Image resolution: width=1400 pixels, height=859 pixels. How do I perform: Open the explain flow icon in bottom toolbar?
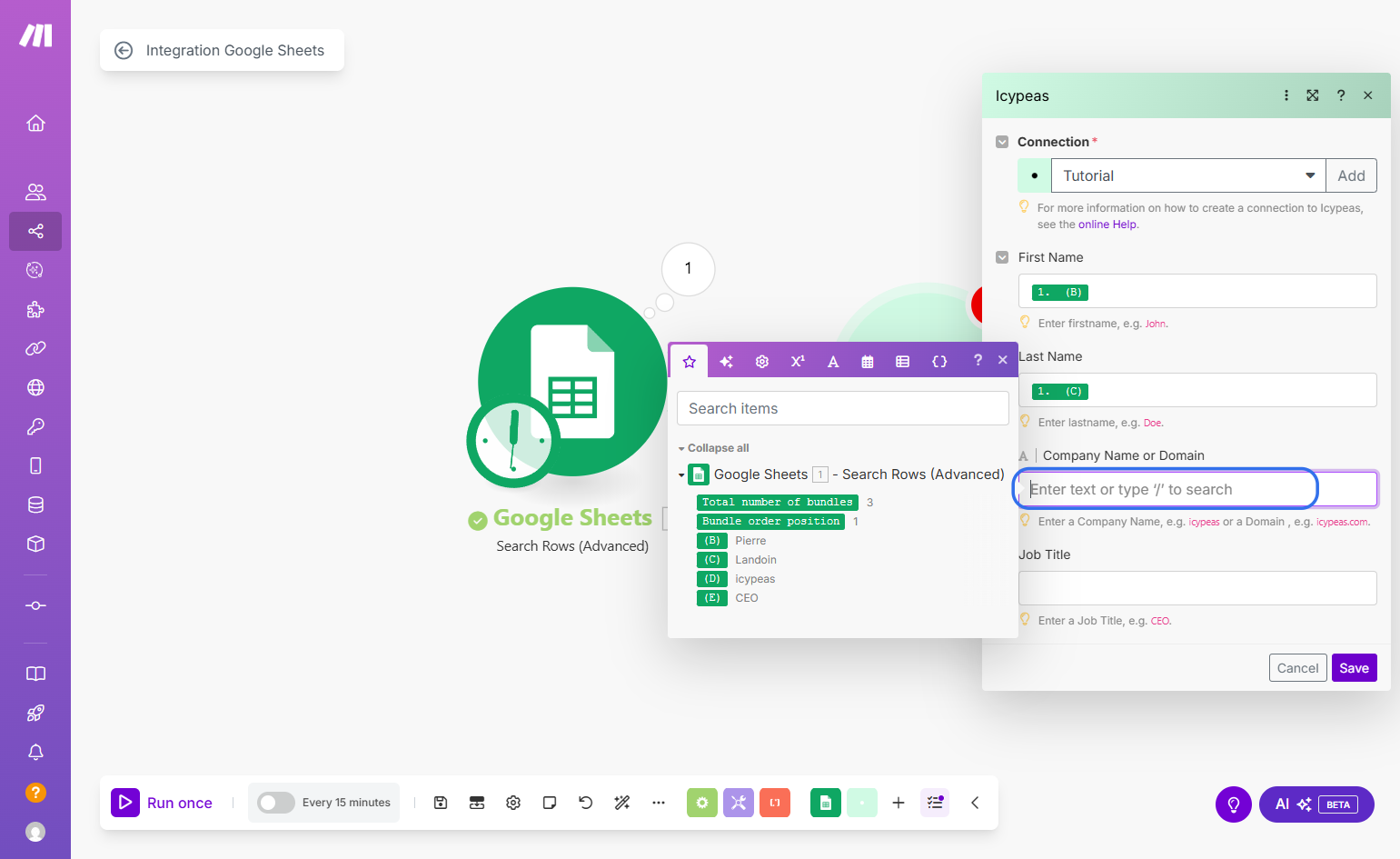tap(935, 803)
